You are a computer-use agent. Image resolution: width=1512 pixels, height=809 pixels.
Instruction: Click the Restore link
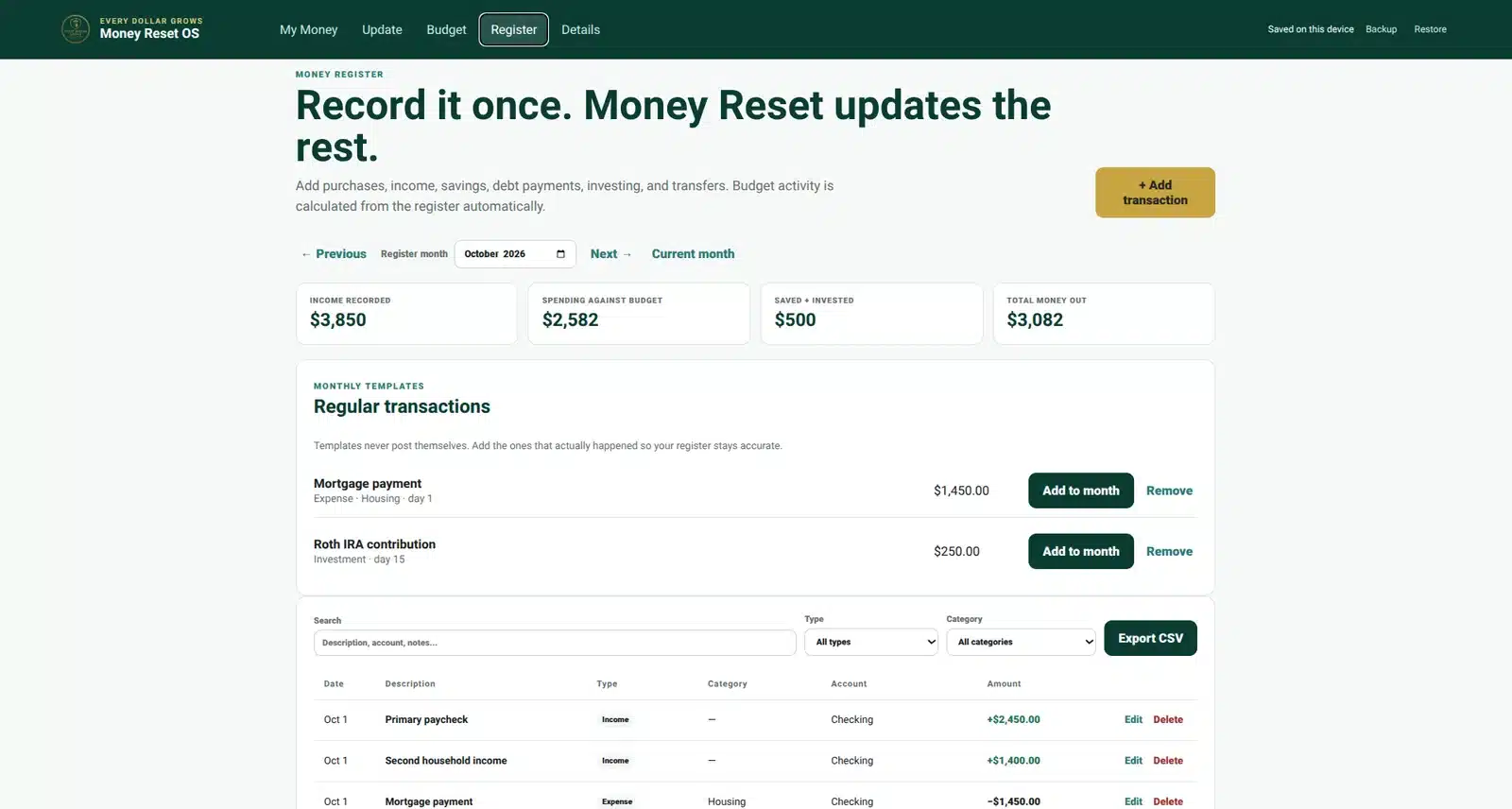coord(1430,29)
